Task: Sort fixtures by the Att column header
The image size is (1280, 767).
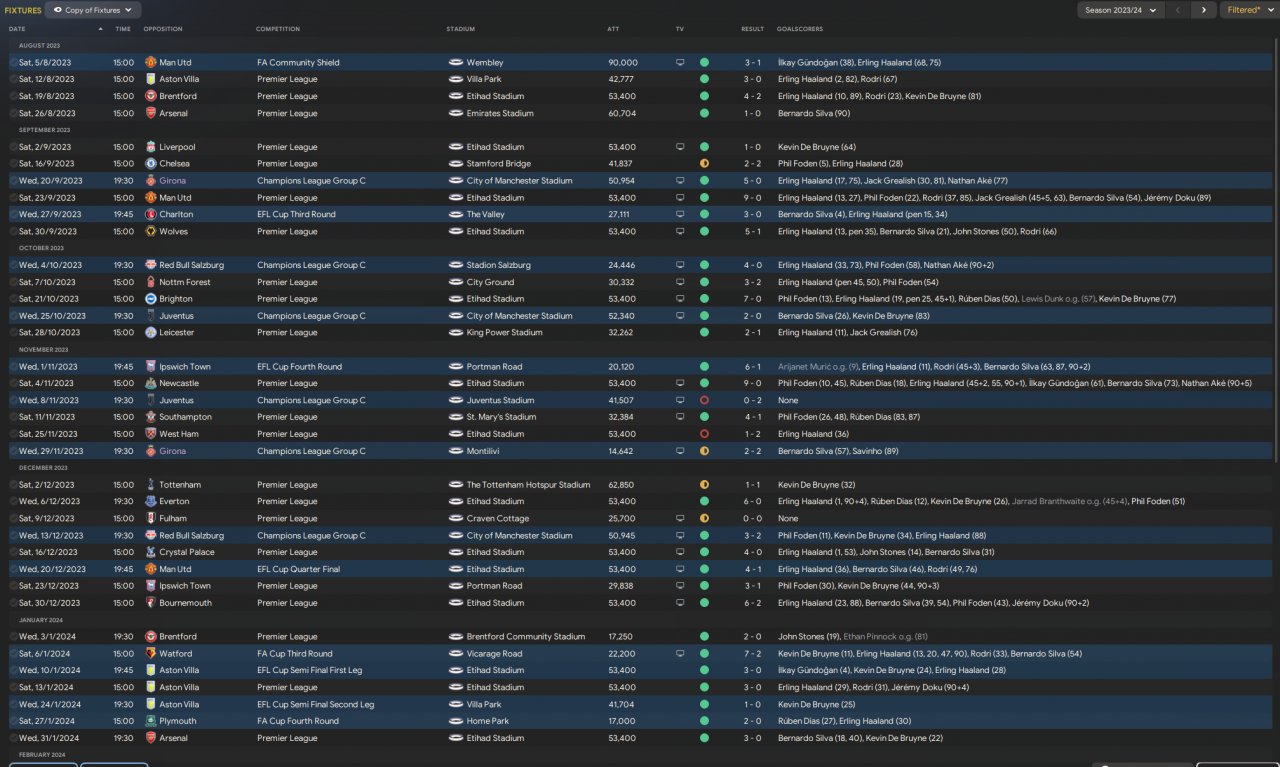Action: pyautogui.click(x=613, y=29)
